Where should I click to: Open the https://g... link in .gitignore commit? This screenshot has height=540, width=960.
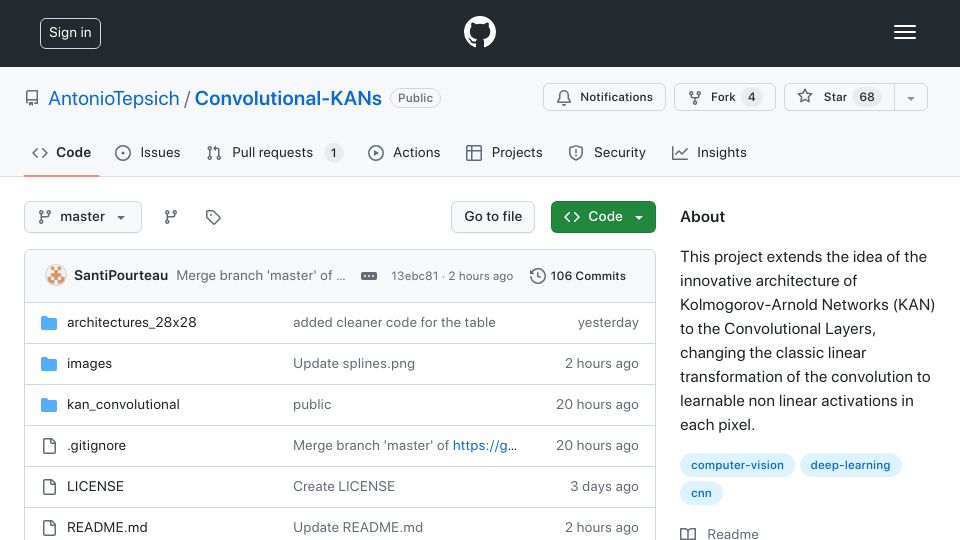[485, 446]
